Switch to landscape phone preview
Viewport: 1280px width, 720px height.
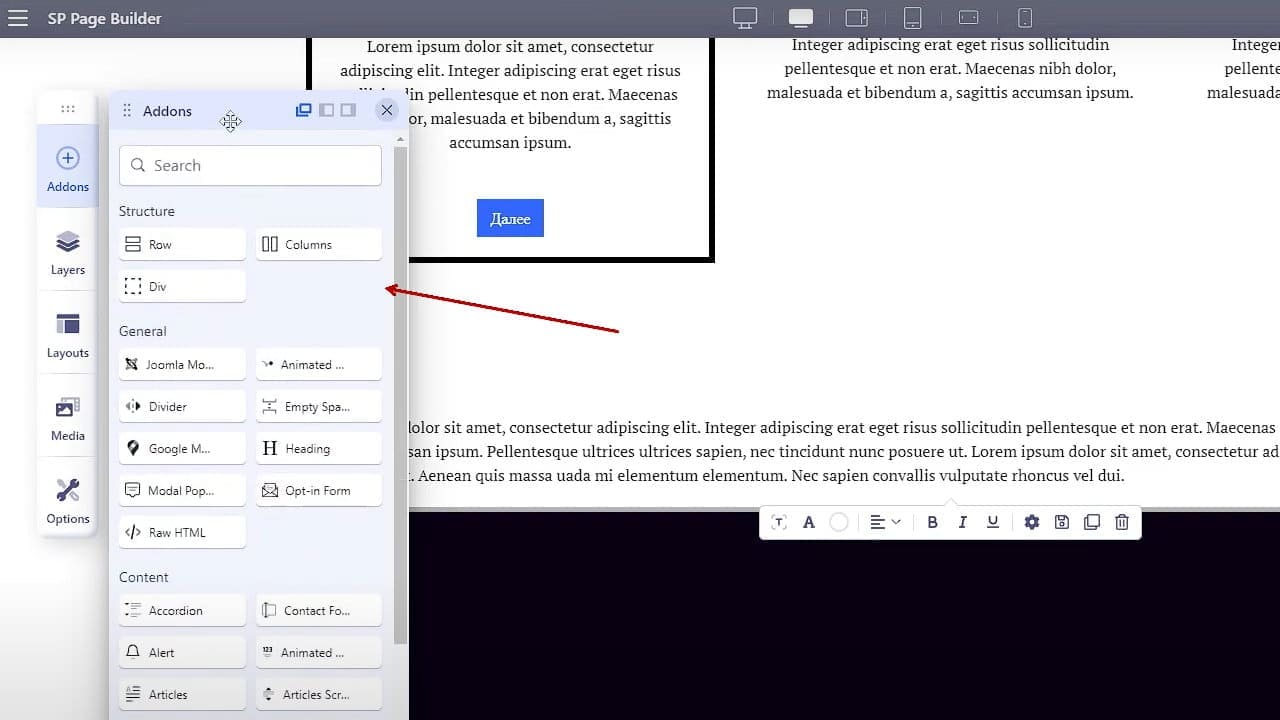point(968,18)
